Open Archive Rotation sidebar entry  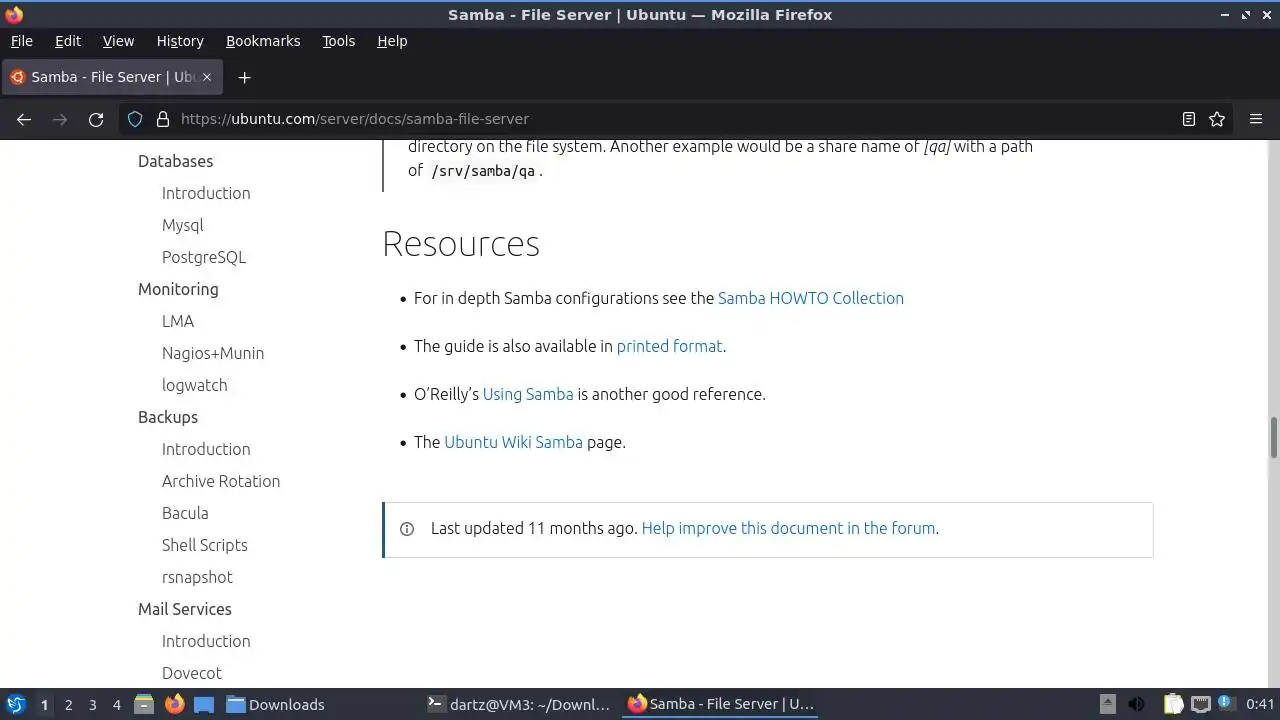tap(221, 481)
